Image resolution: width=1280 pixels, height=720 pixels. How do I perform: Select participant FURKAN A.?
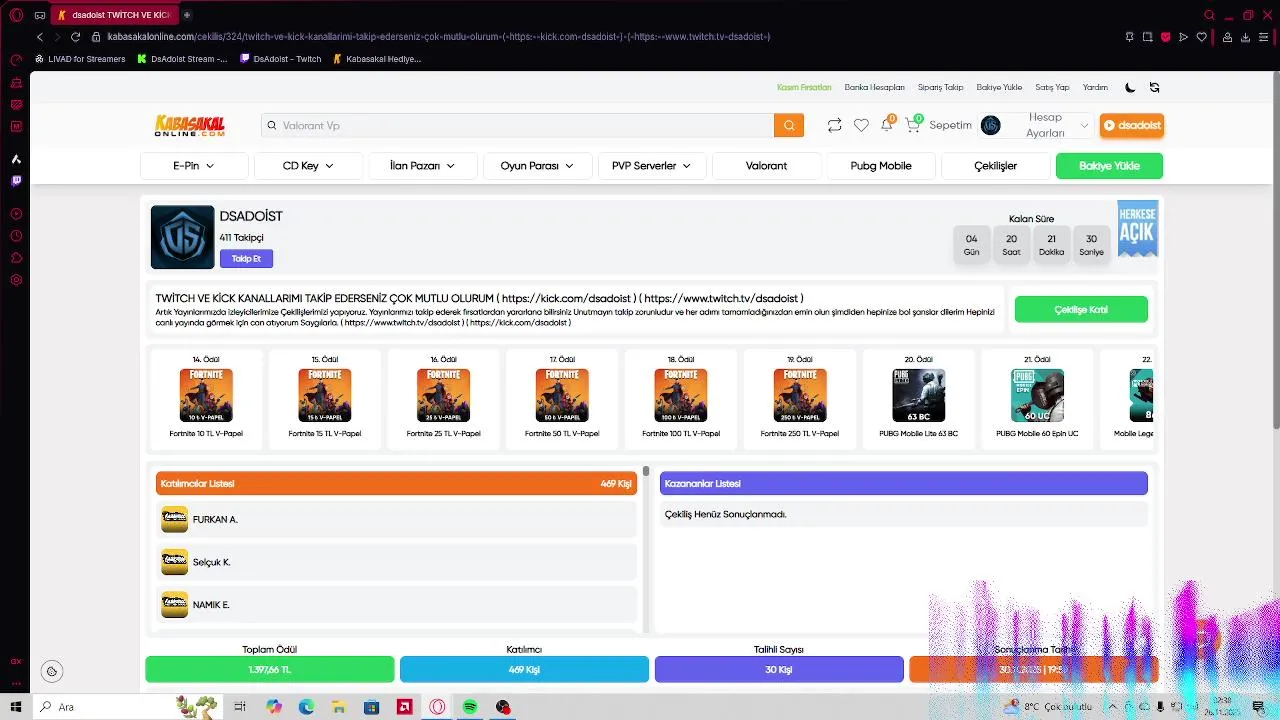pyautogui.click(x=396, y=519)
